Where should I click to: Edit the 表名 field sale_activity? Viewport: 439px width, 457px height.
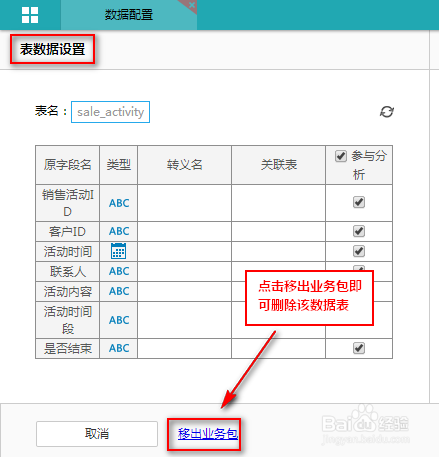pos(110,112)
